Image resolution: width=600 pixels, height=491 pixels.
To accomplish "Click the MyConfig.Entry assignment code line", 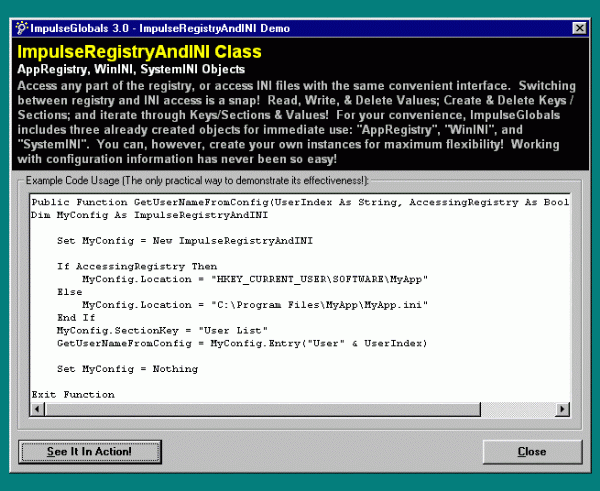I will (x=242, y=343).
